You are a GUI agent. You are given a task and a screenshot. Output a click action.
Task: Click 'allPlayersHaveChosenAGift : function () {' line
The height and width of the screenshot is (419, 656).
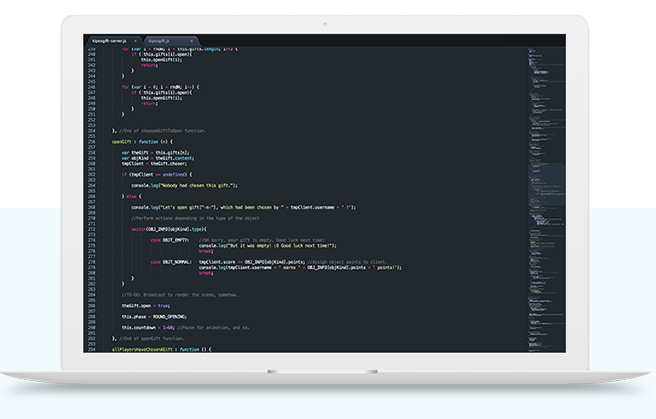click(x=161, y=349)
